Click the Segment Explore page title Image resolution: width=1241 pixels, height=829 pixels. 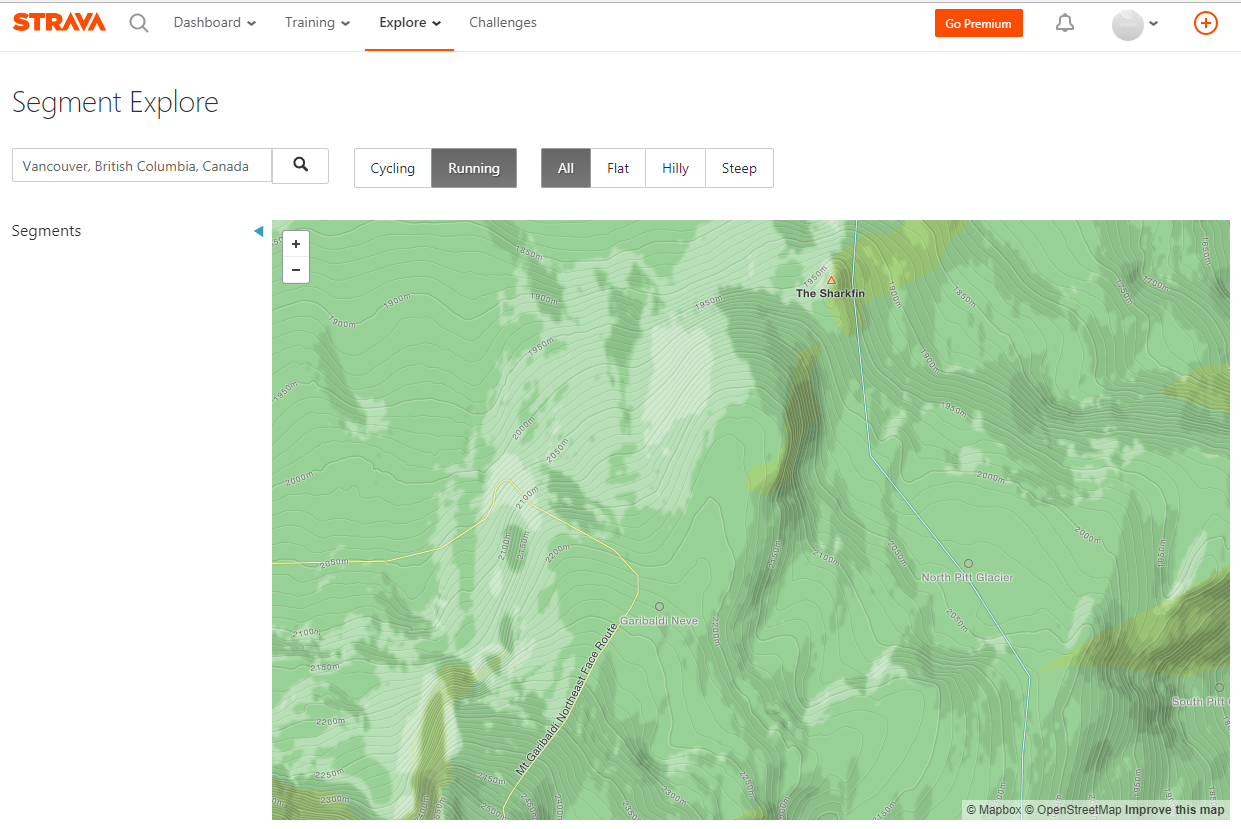115,102
